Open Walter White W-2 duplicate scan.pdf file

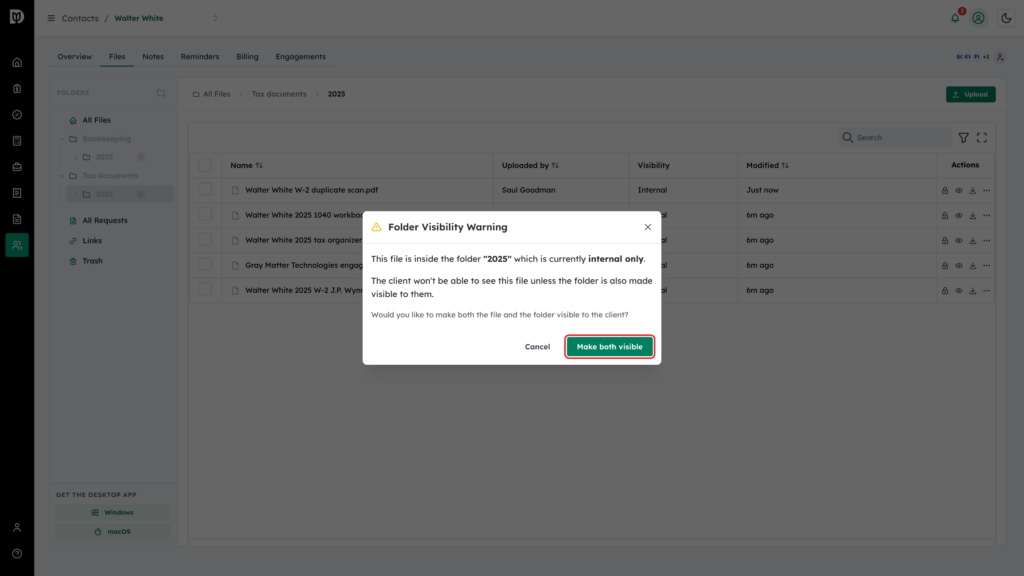tap(312, 190)
